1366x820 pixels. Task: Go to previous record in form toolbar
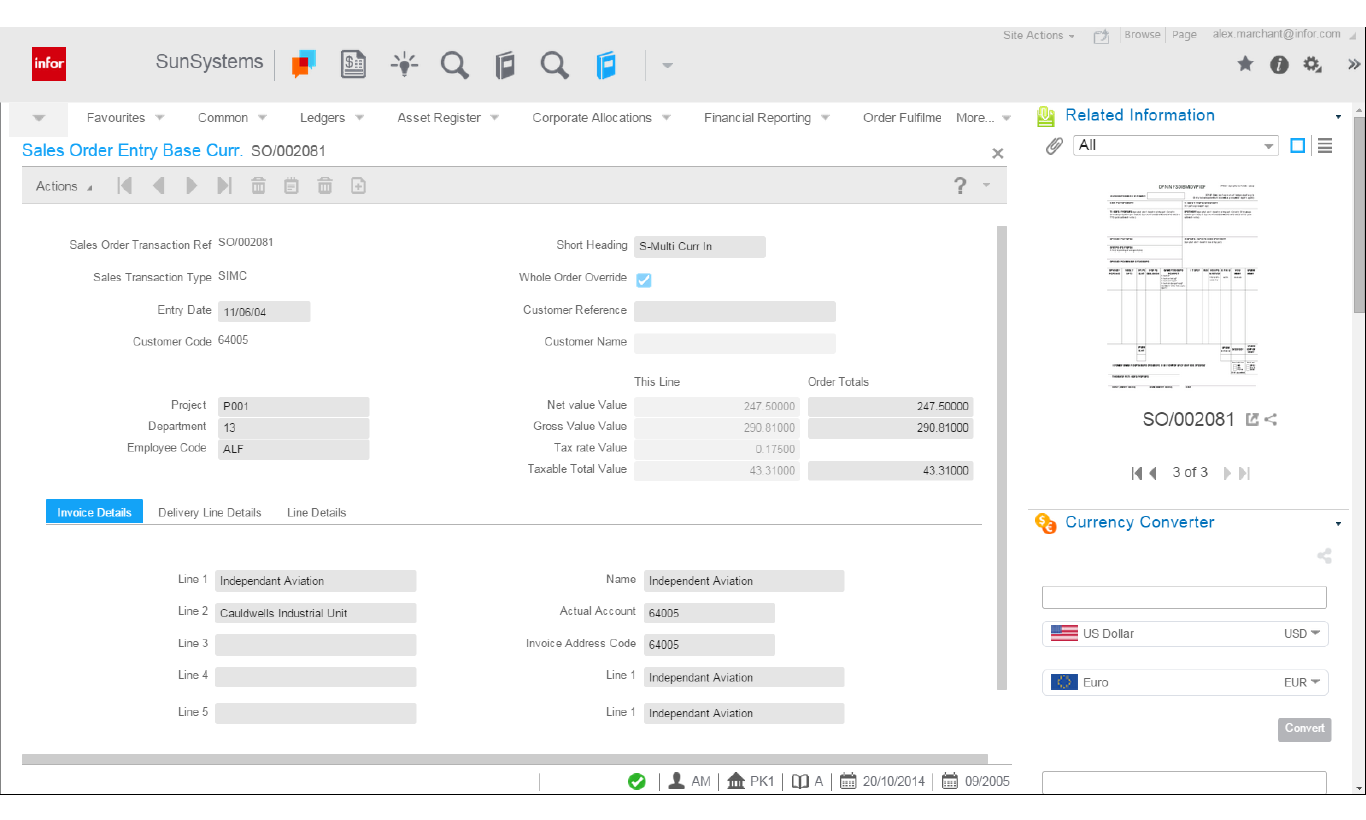click(x=158, y=185)
